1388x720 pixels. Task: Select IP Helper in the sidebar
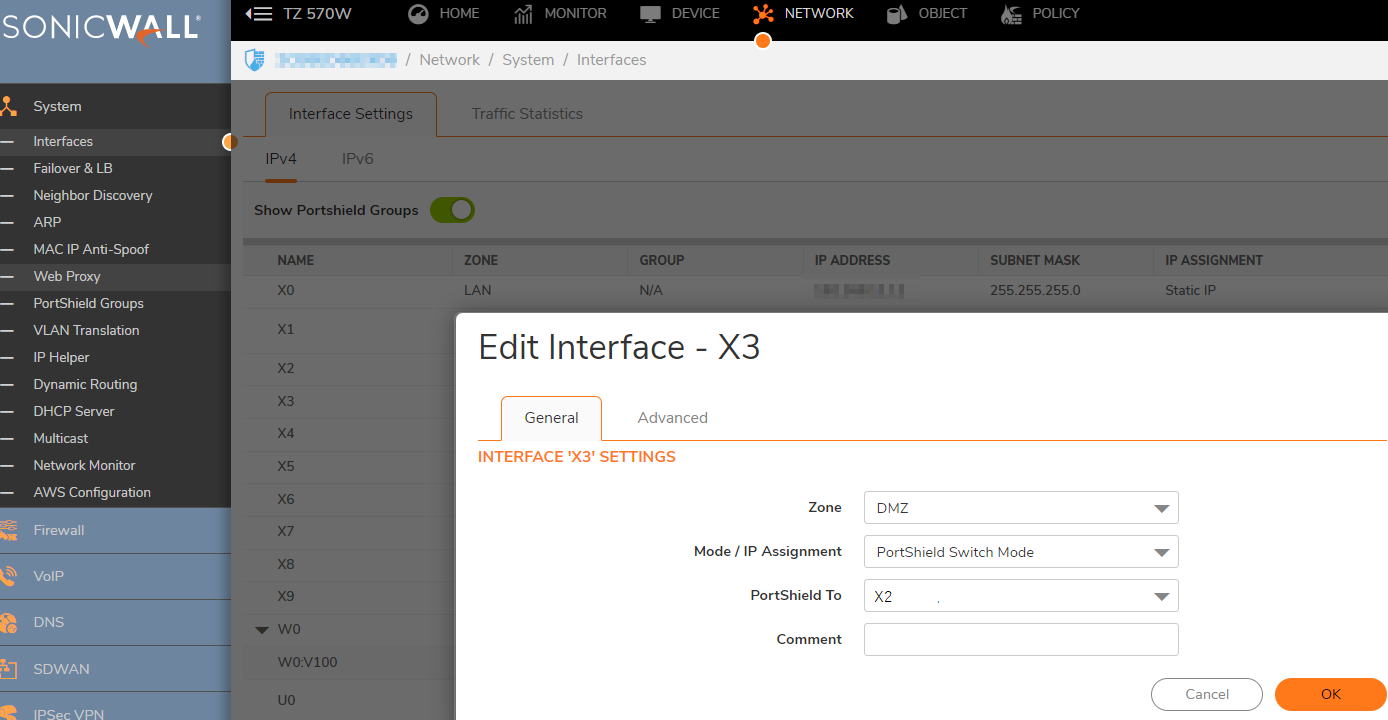[61, 357]
